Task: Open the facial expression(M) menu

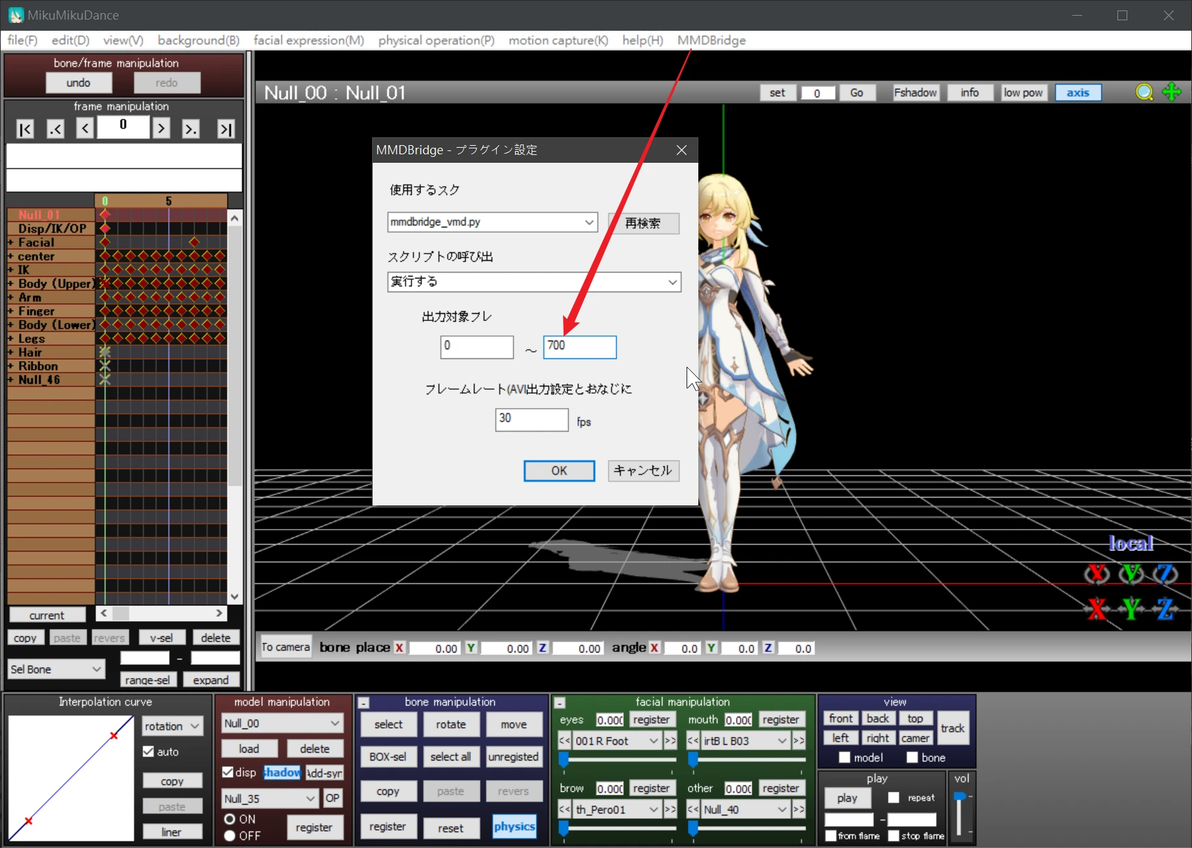Action: click(x=309, y=40)
